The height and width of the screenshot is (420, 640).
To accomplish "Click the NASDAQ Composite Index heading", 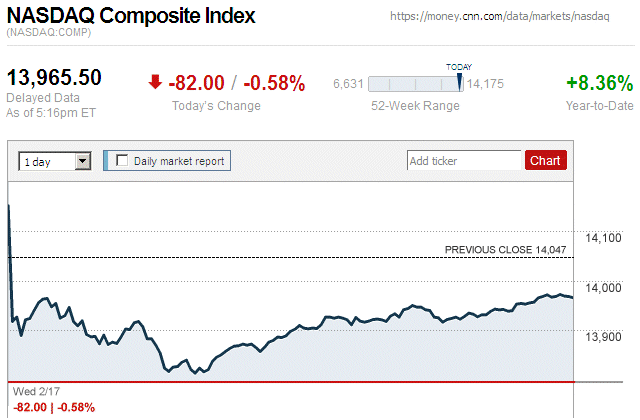I will tap(131, 17).
